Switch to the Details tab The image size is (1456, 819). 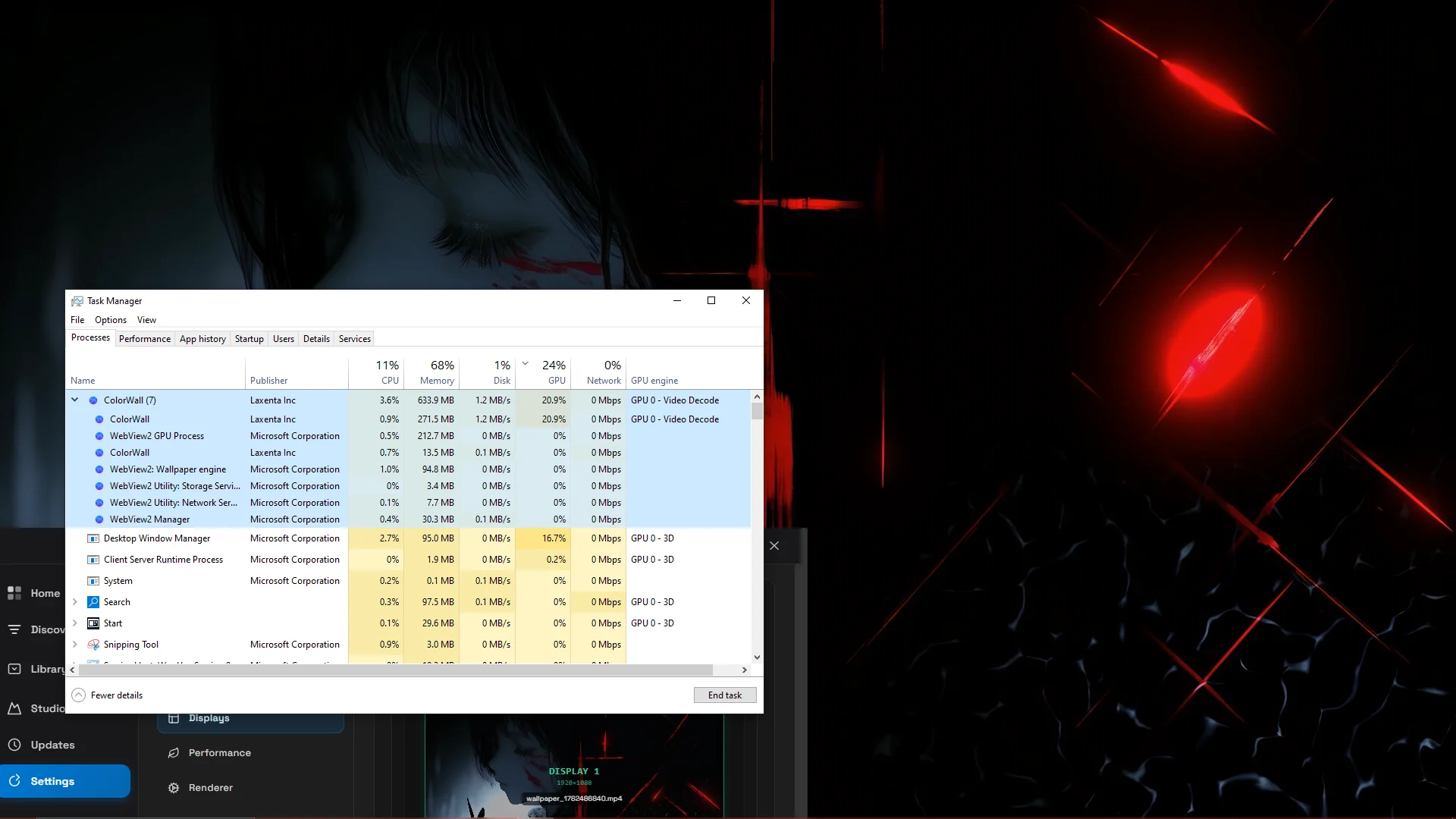pos(316,338)
